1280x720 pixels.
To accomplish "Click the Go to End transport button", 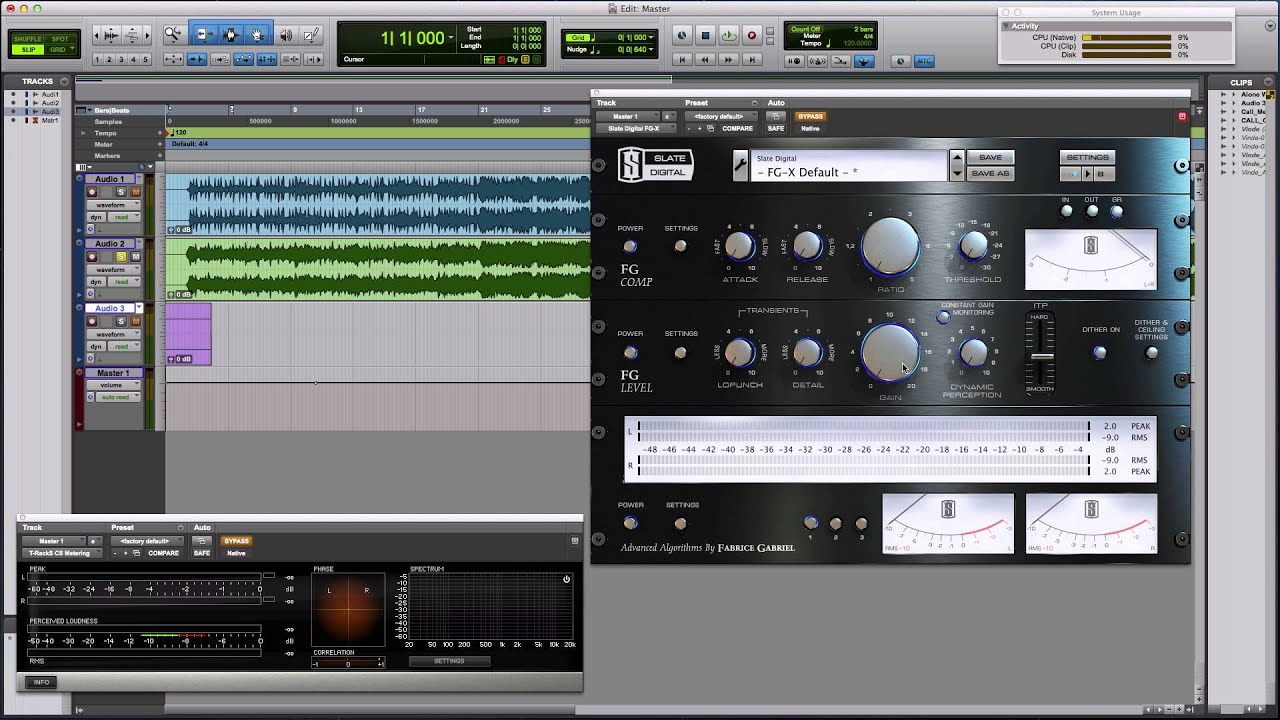I will (x=751, y=60).
